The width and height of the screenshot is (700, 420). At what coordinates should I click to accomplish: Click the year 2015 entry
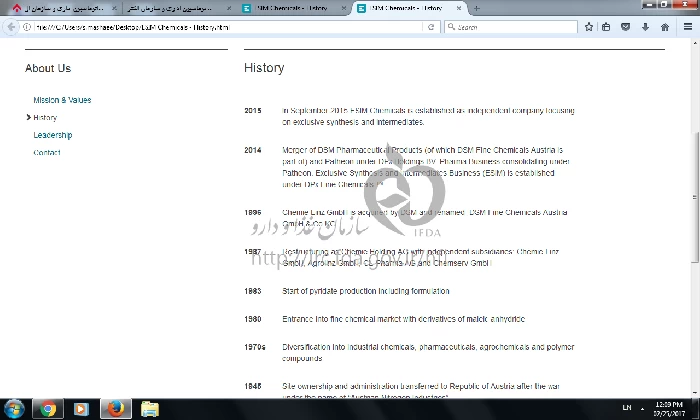(x=253, y=111)
